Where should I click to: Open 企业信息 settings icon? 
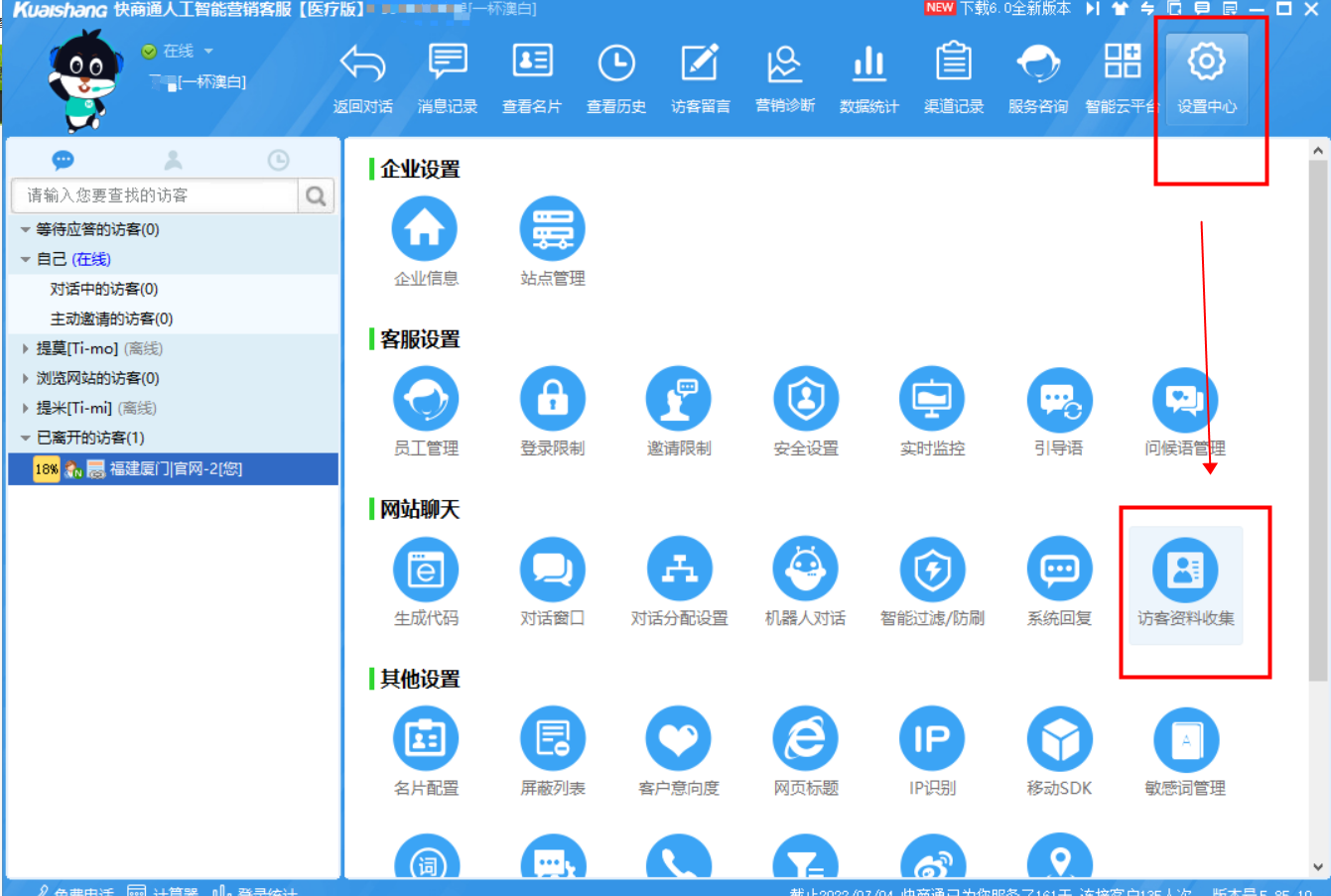pyautogui.click(x=425, y=230)
